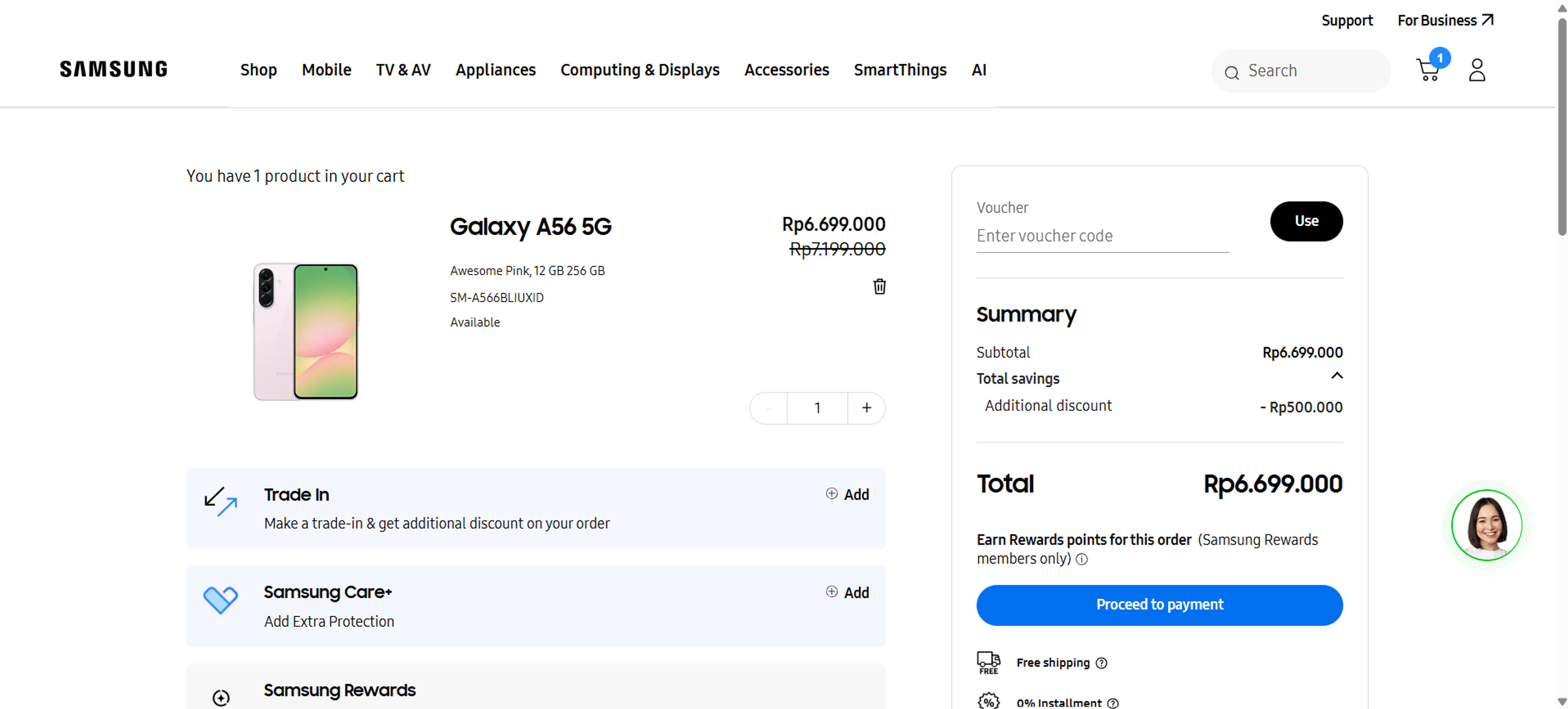Image resolution: width=1568 pixels, height=709 pixels.
Task: Open the SmartThings menu
Action: 900,70
